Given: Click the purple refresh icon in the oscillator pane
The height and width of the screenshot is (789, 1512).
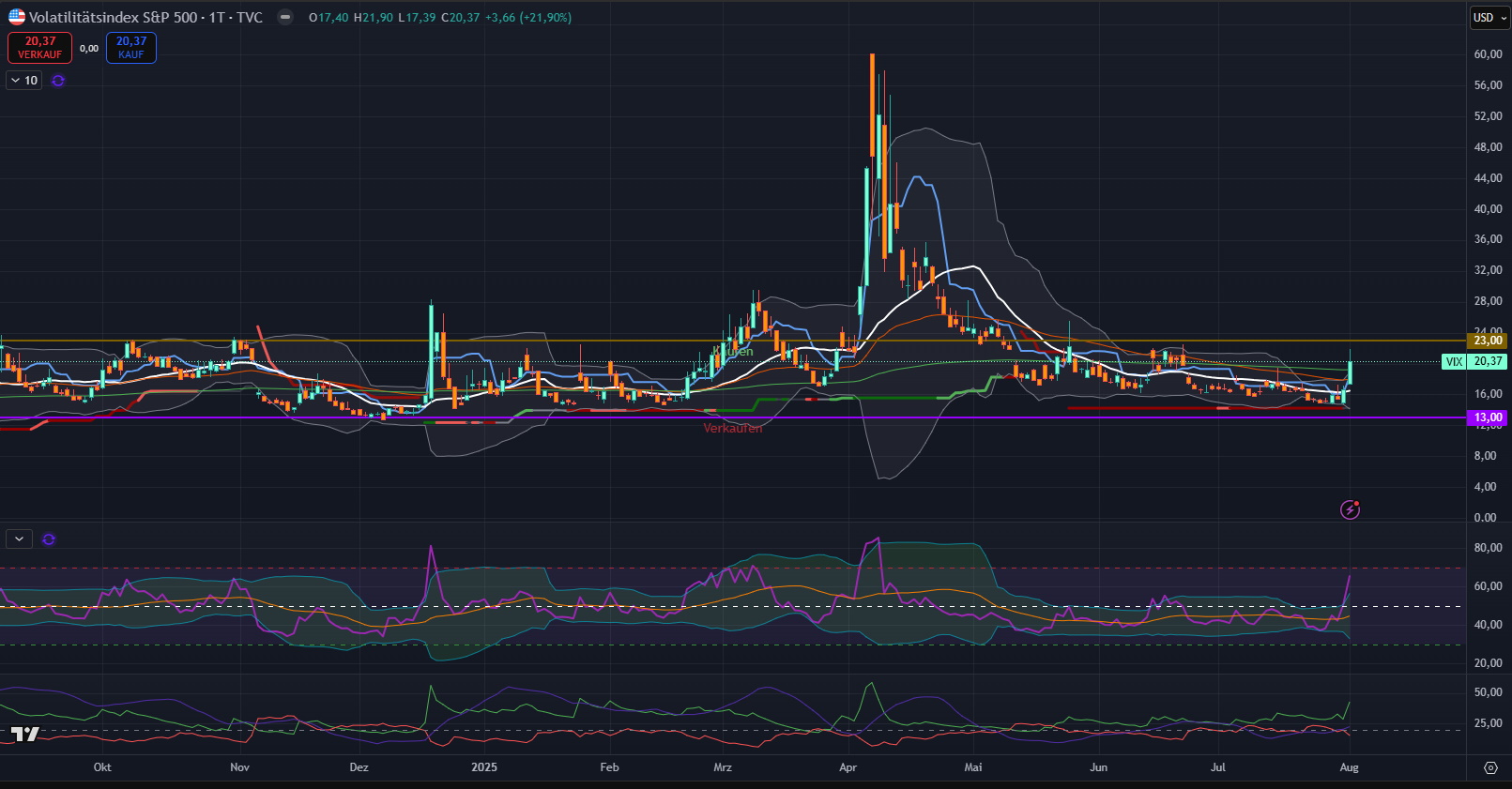Looking at the screenshot, I should 49,539.
